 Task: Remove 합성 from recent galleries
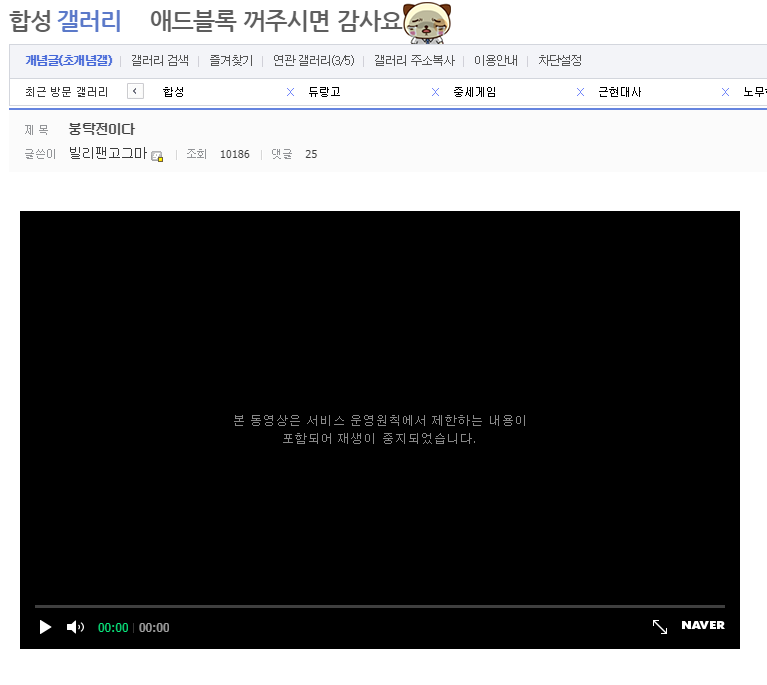[290, 92]
